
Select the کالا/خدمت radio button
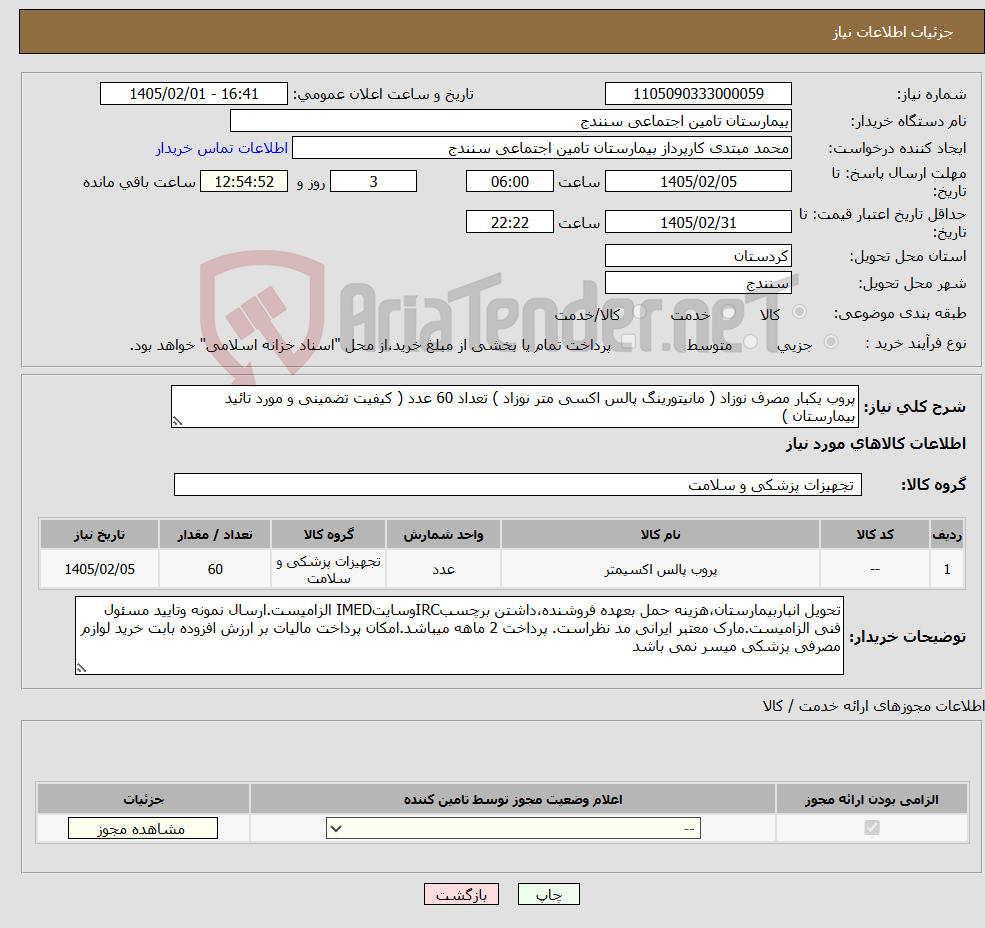coord(639,312)
